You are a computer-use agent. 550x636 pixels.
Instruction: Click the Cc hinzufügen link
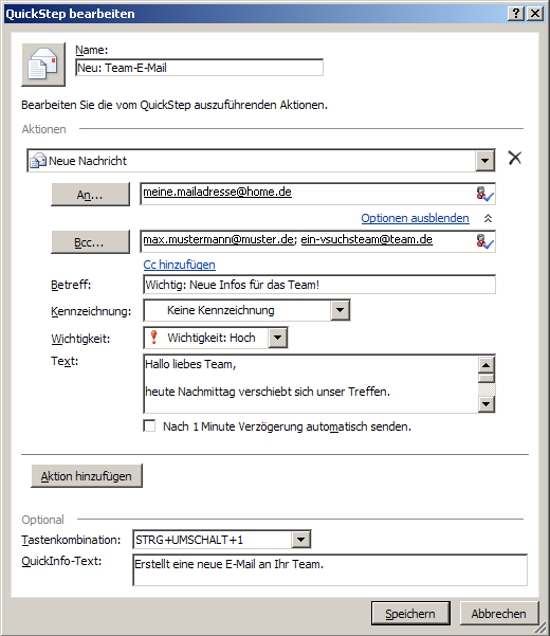pos(179,265)
